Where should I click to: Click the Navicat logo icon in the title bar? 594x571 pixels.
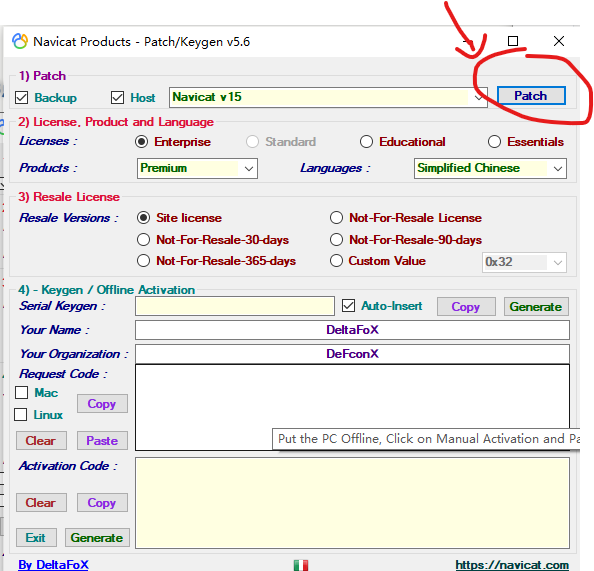20,41
